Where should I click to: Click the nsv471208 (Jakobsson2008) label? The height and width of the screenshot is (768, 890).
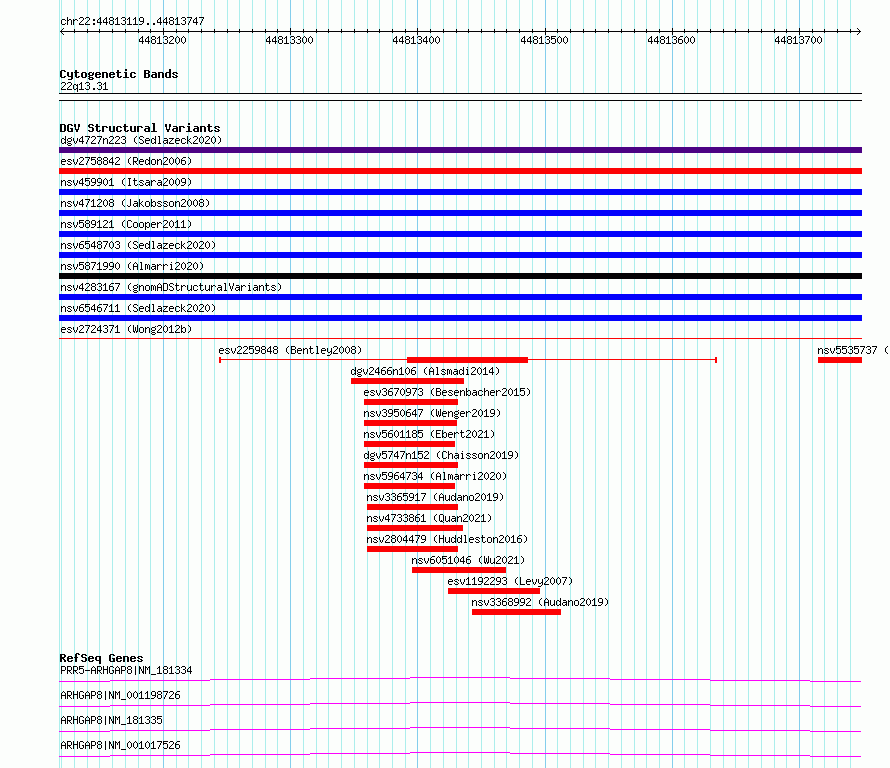pyautogui.click(x=135, y=203)
